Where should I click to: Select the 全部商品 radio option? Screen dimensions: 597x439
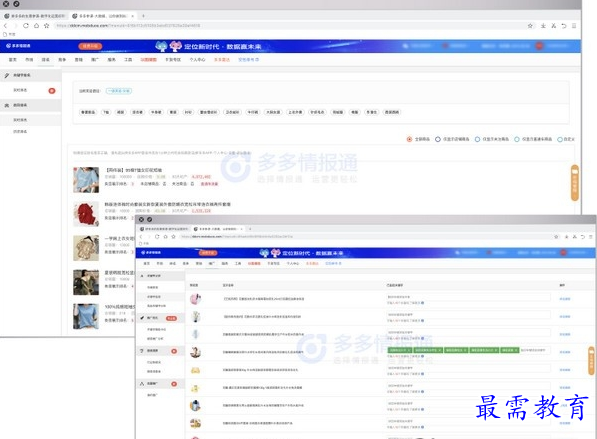(x=409, y=139)
